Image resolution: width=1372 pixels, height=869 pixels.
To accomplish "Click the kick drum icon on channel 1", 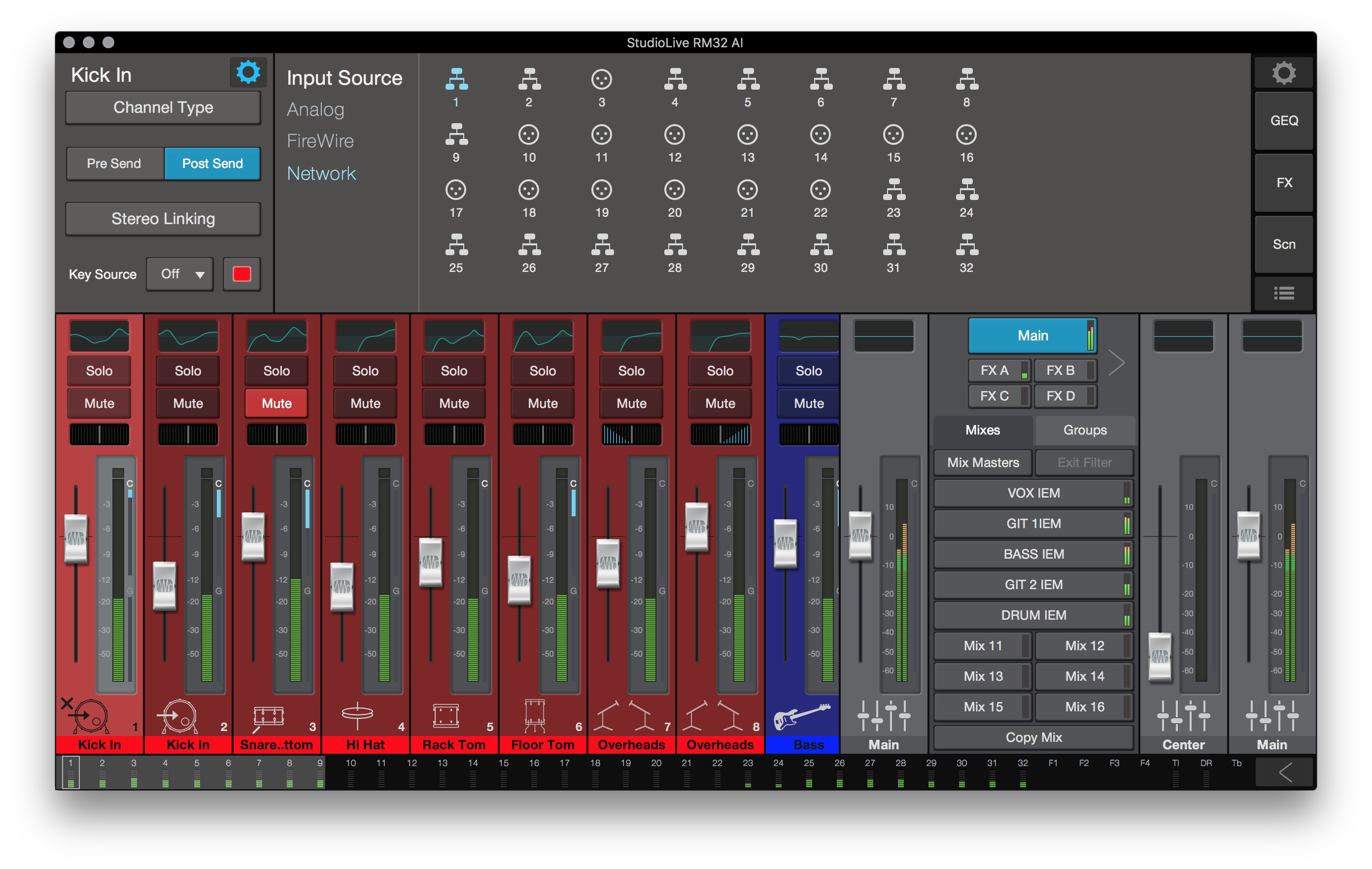I will [89, 716].
